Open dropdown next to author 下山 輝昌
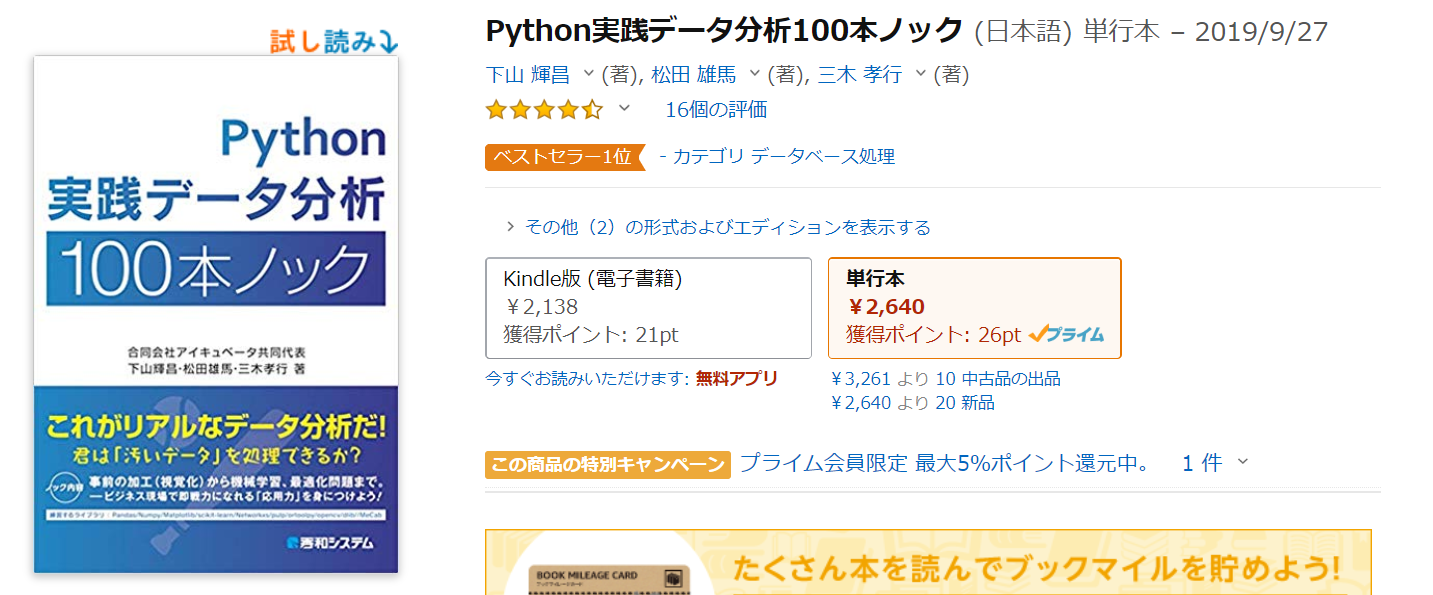This screenshot has width=1433, height=595. coord(588,74)
